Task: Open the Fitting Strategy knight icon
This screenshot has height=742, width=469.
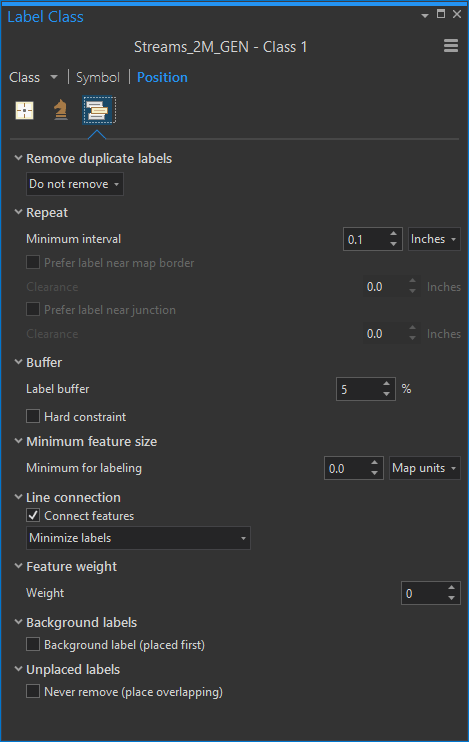Action: 60,110
